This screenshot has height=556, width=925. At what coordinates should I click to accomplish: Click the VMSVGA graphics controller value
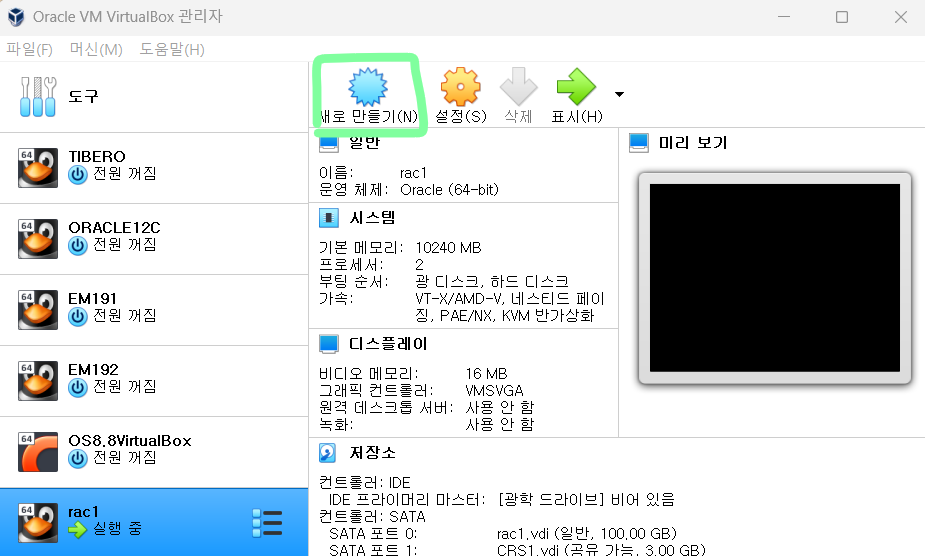pyautogui.click(x=494, y=391)
